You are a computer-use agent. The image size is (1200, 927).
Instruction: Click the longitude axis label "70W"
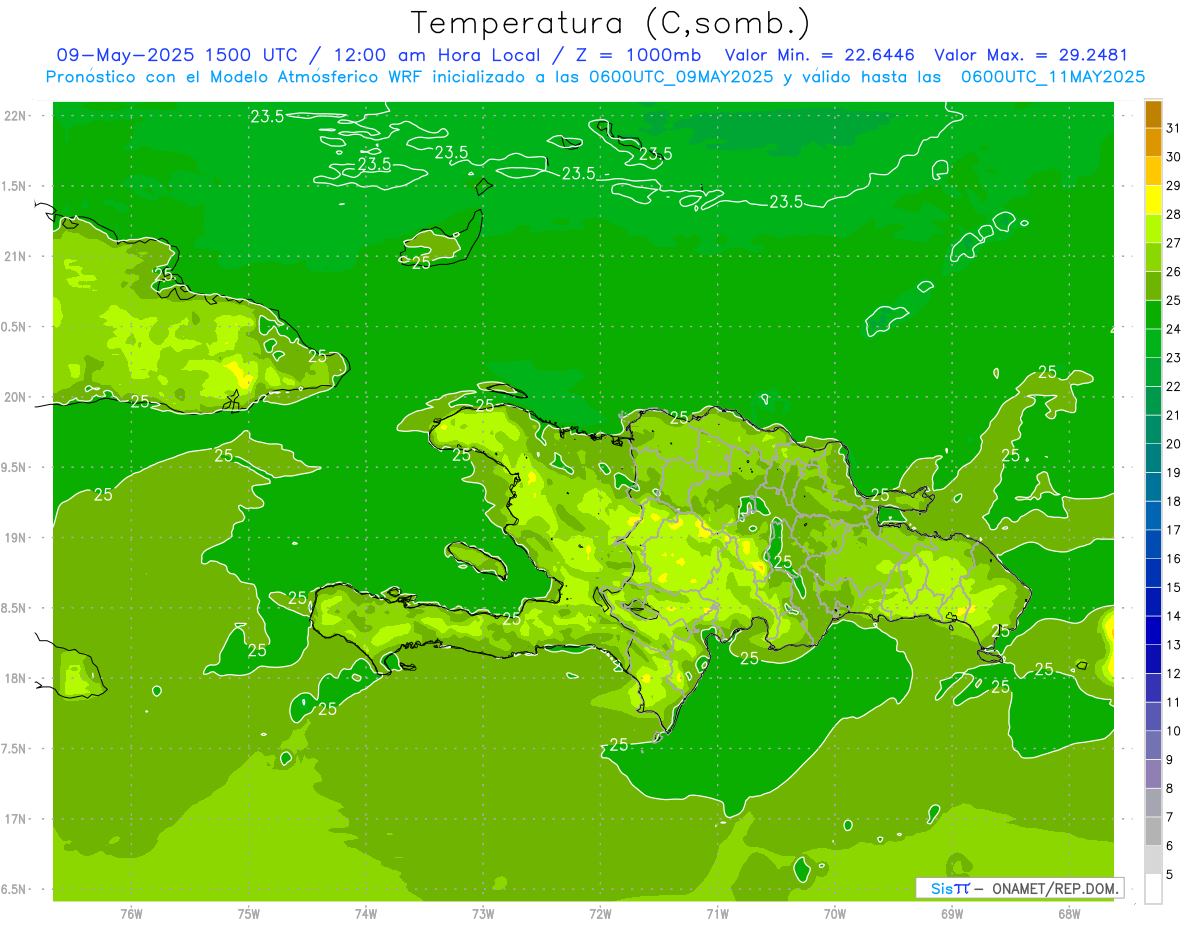coord(835,914)
